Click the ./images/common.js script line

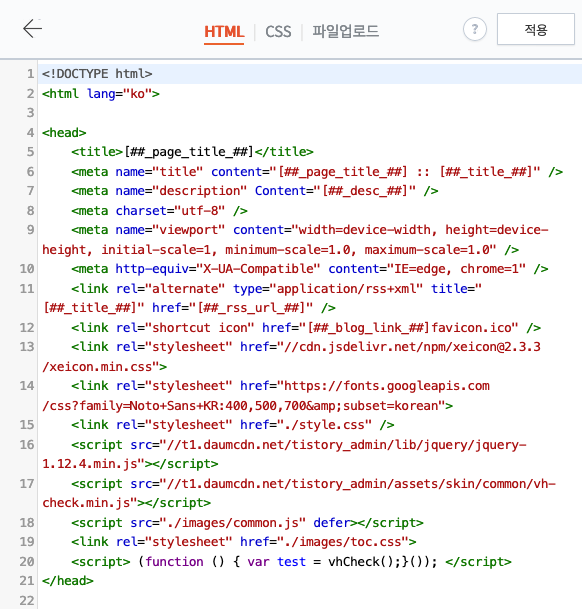tap(247, 522)
